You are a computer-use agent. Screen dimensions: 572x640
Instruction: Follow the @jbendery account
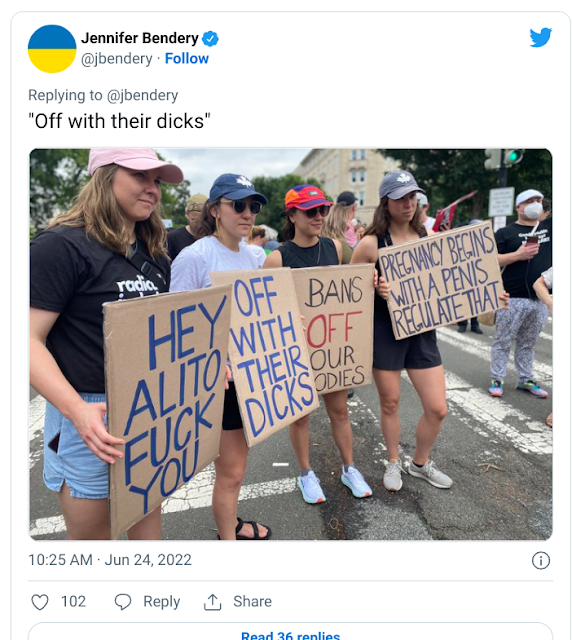[187, 59]
